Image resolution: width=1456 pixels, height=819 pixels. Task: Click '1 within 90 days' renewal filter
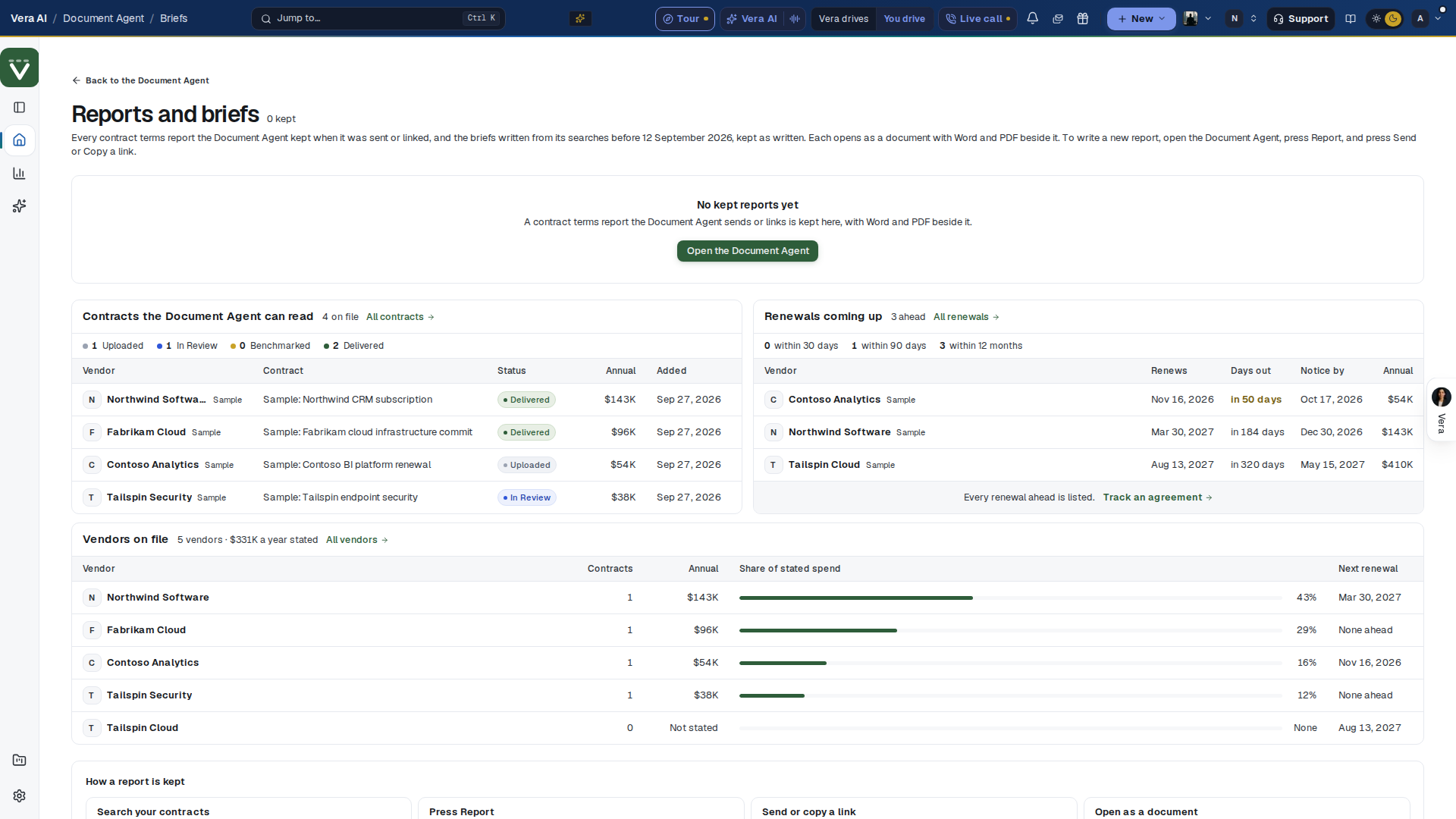pos(889,346)
